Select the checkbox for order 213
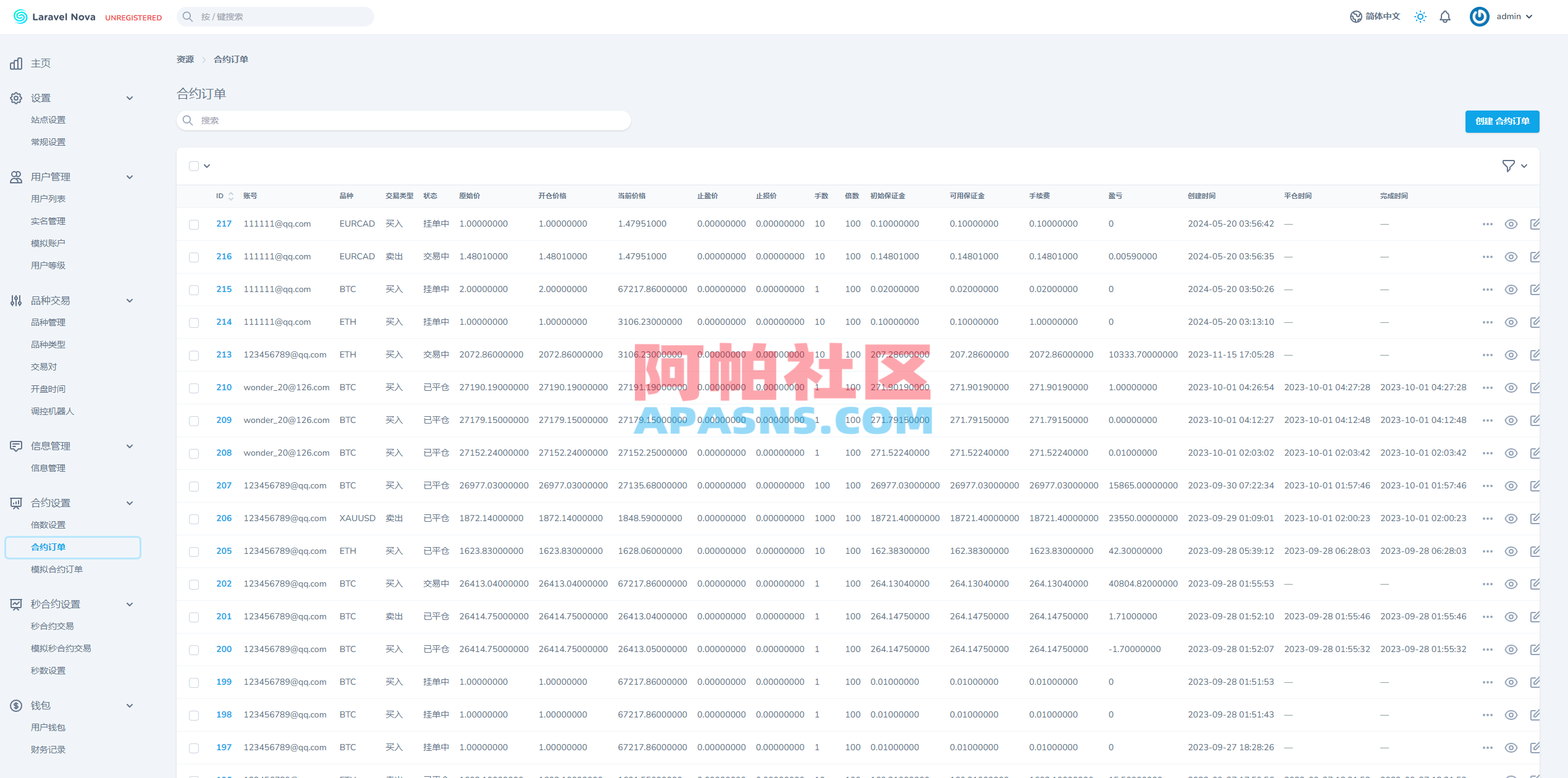The height and width of the screenshot is (778, 1568). click(194, 354)
